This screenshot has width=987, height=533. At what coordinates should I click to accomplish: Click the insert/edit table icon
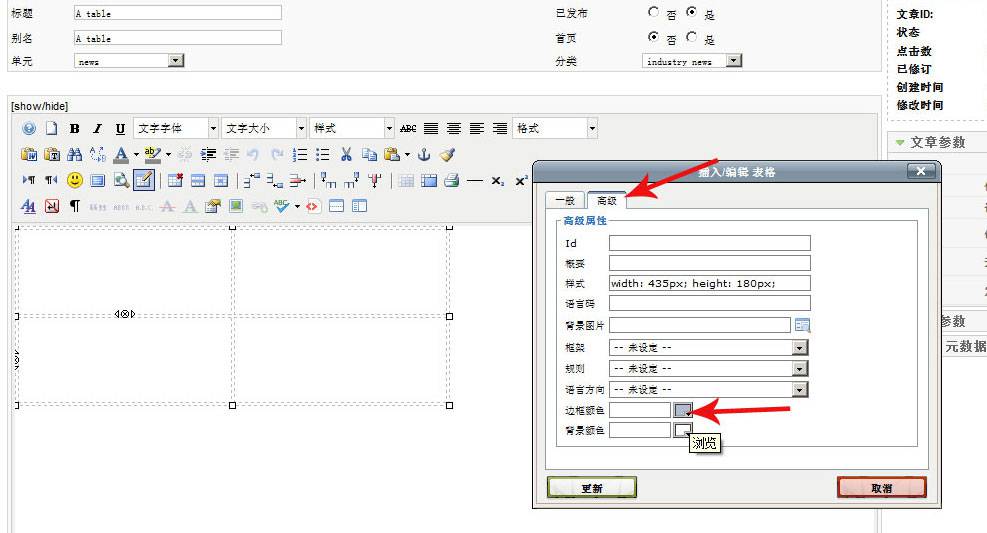144,181
